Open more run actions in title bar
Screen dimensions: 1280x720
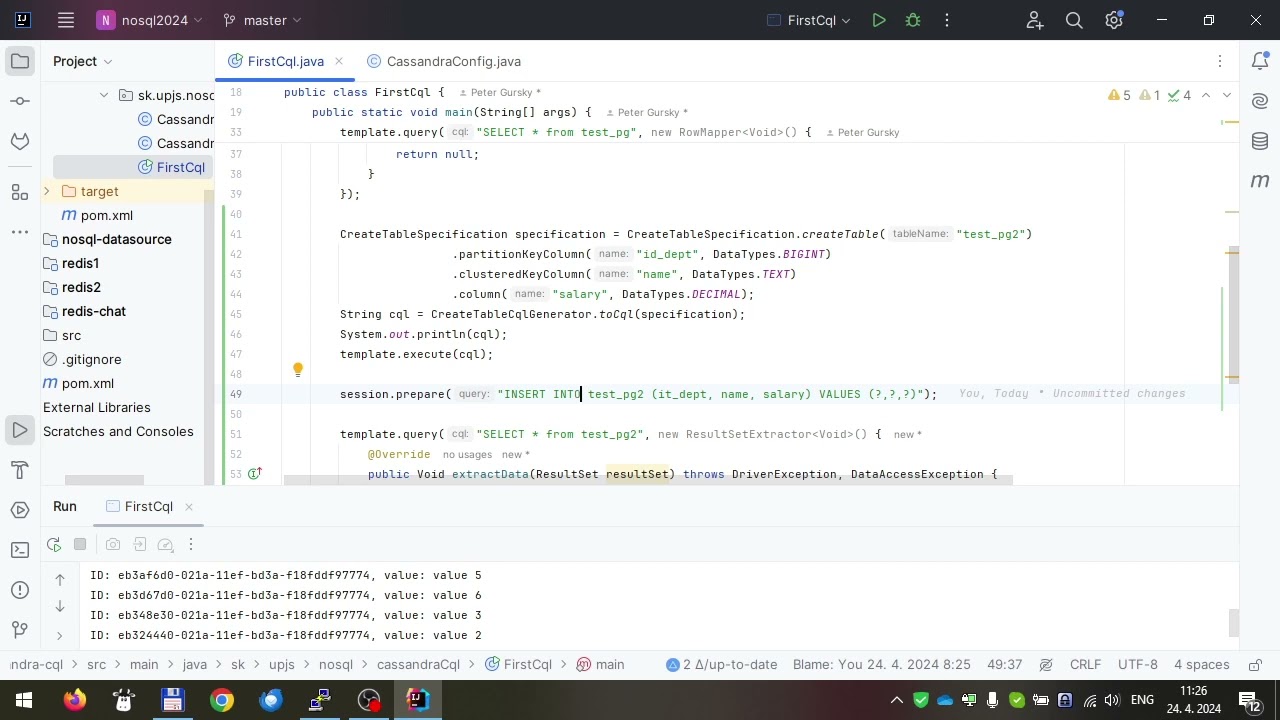click(x=946, y=20)
